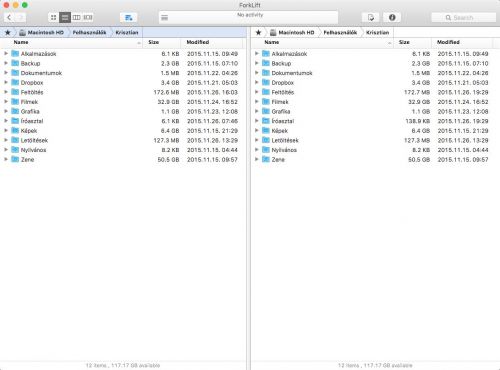
Task: Select Letöltések folder icon in left pane
Action: coord(15,140)
